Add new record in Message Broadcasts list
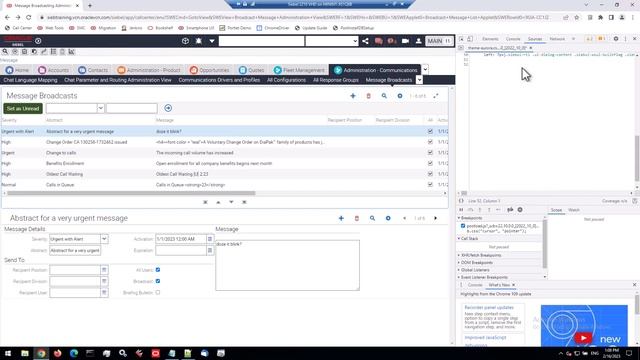Screen dimensions: 640x360 353,96
